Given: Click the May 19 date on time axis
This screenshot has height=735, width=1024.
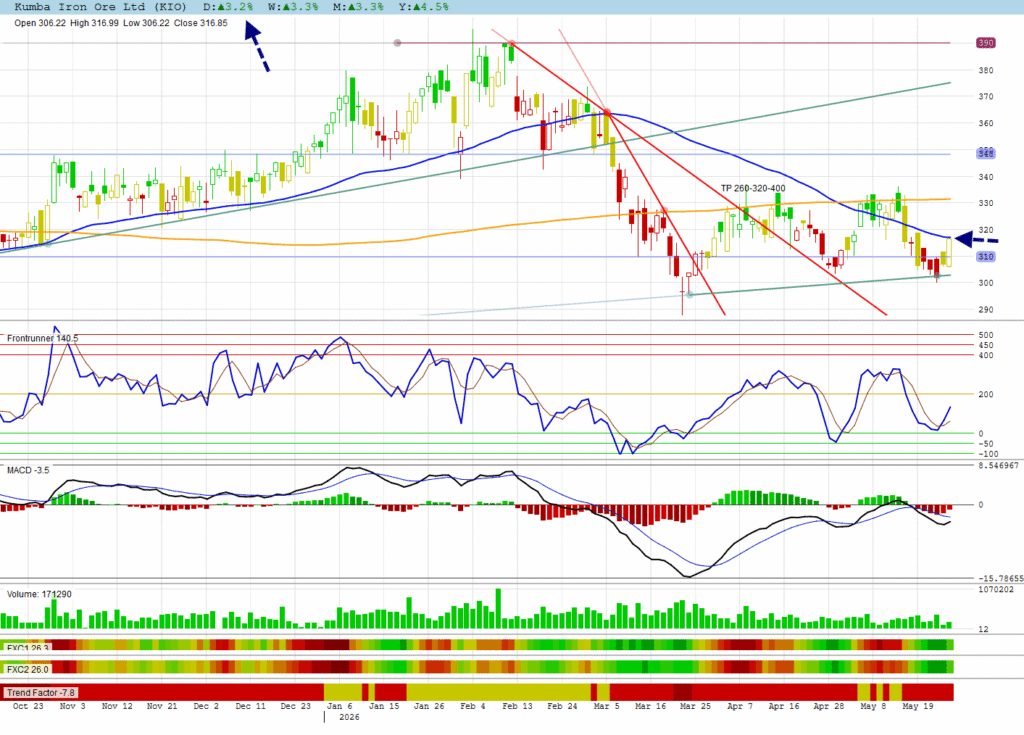Looking at the screenshot, I should 918,706.
